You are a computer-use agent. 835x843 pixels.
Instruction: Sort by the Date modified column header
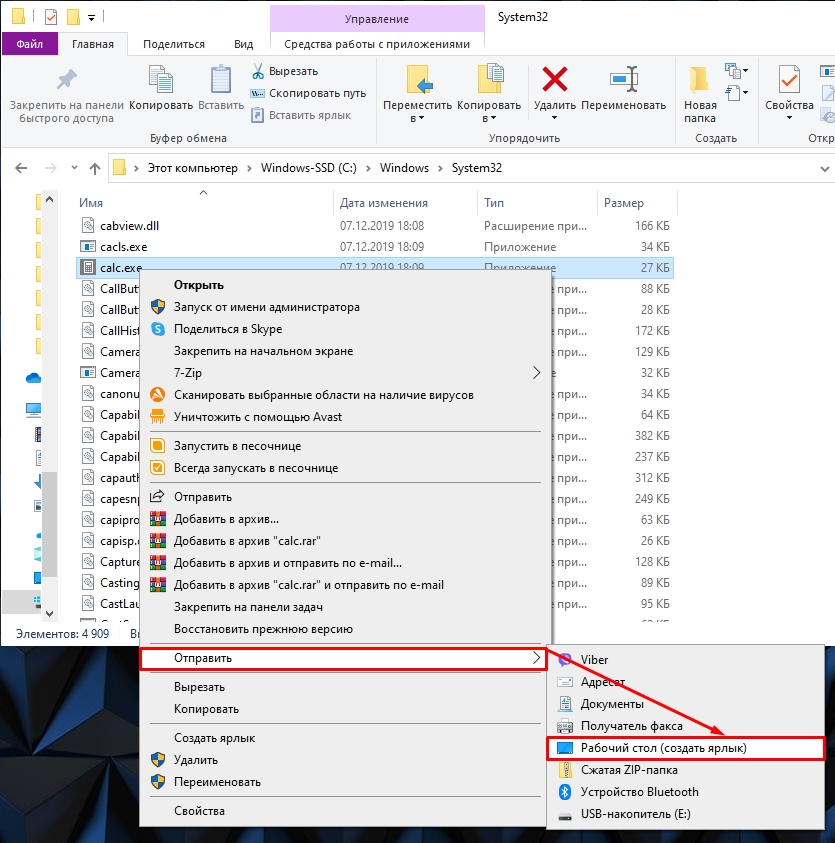pos(384,202)
